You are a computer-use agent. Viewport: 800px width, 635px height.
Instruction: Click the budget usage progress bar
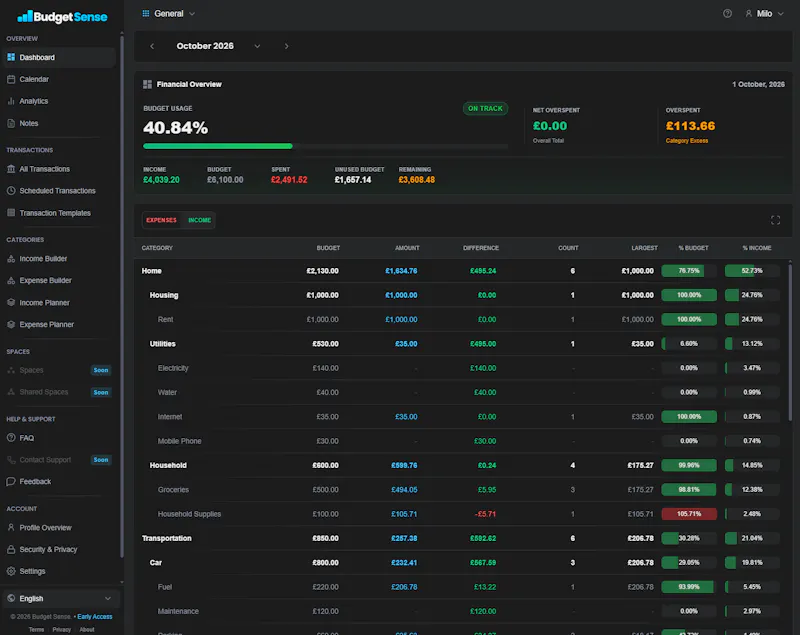click(326, 146)
